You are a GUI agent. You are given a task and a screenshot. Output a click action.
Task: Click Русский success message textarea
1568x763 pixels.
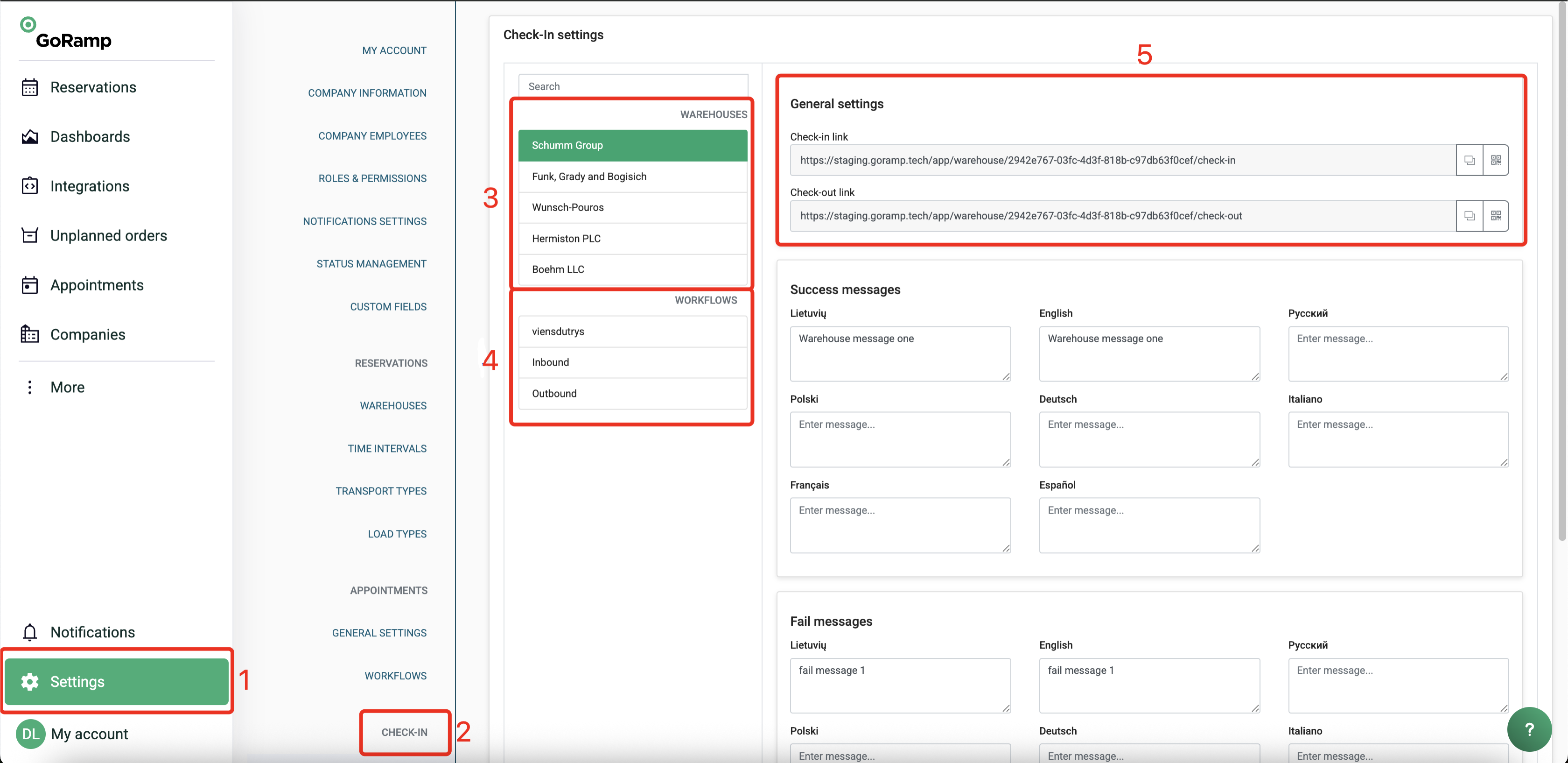point(1398,354)
